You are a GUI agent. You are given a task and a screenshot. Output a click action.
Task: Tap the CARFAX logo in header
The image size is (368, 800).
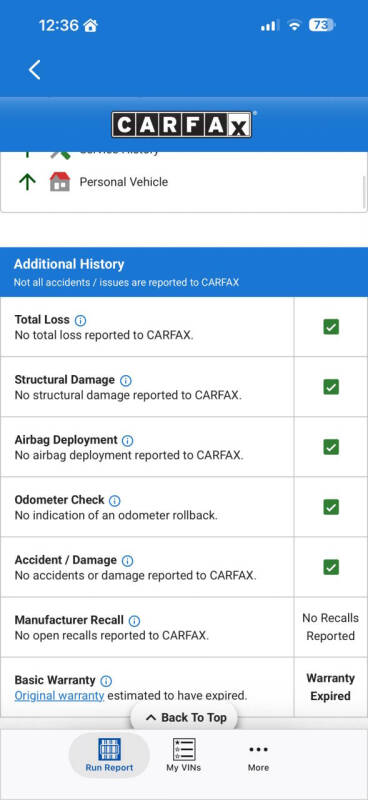[182, 124]
